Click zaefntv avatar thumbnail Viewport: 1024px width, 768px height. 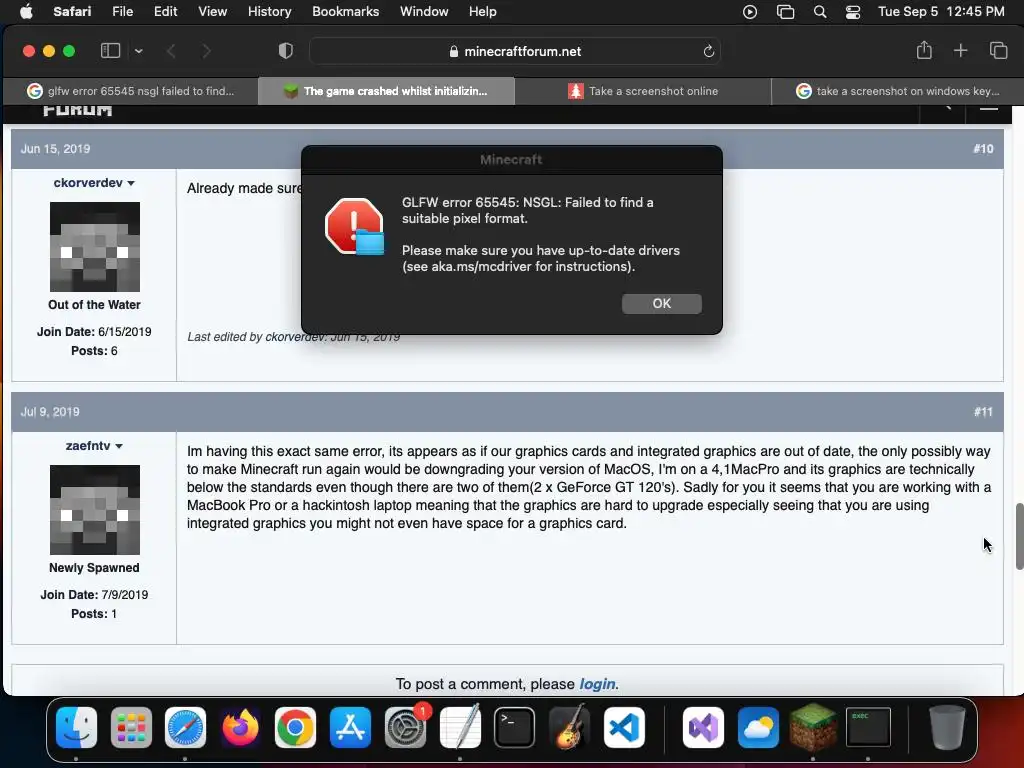coord(95,510)
